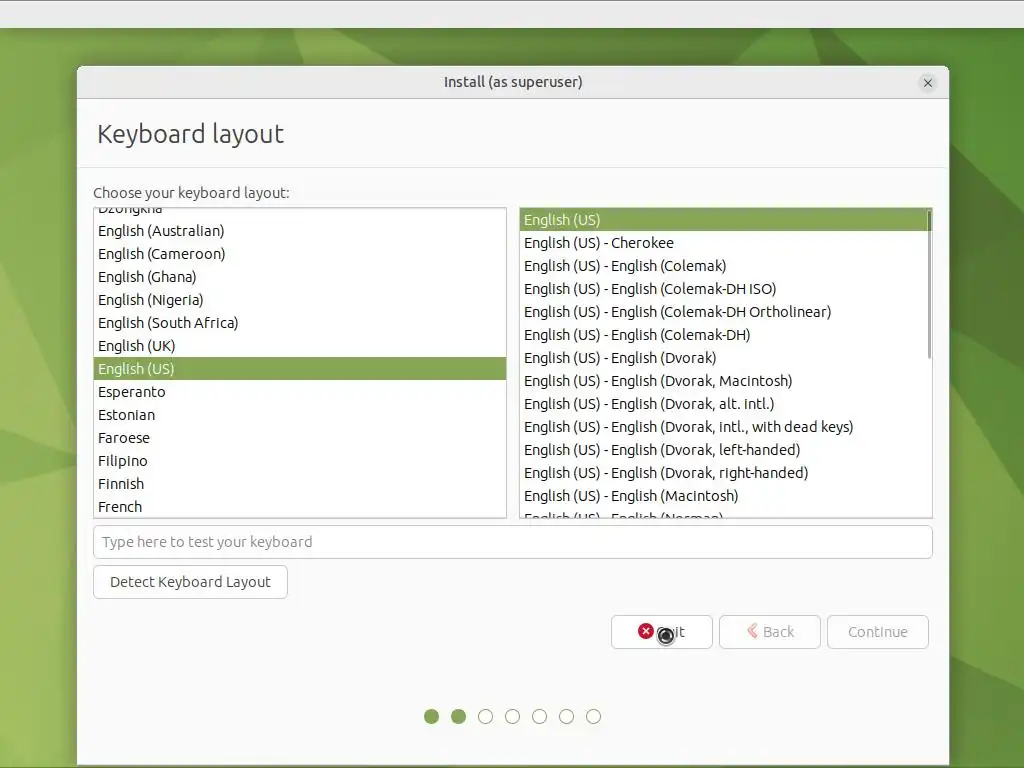Select English (US) in the left list
Screen dimensions: 1024x768
tap(300, 368)
